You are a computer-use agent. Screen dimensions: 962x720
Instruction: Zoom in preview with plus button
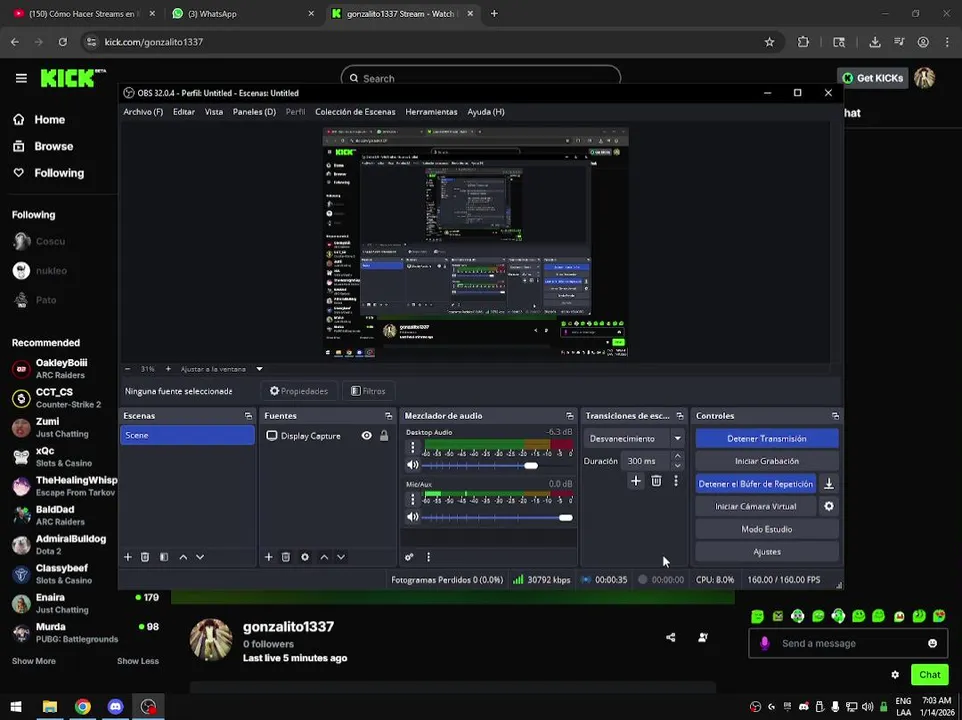168,369
